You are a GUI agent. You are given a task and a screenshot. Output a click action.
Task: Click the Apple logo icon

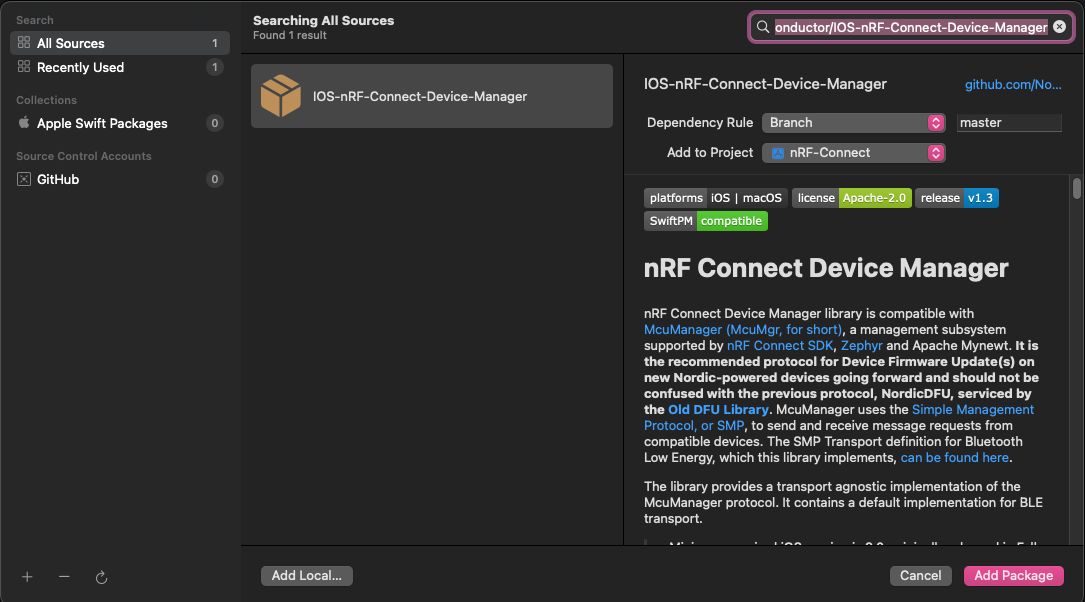tap(24, 122)
